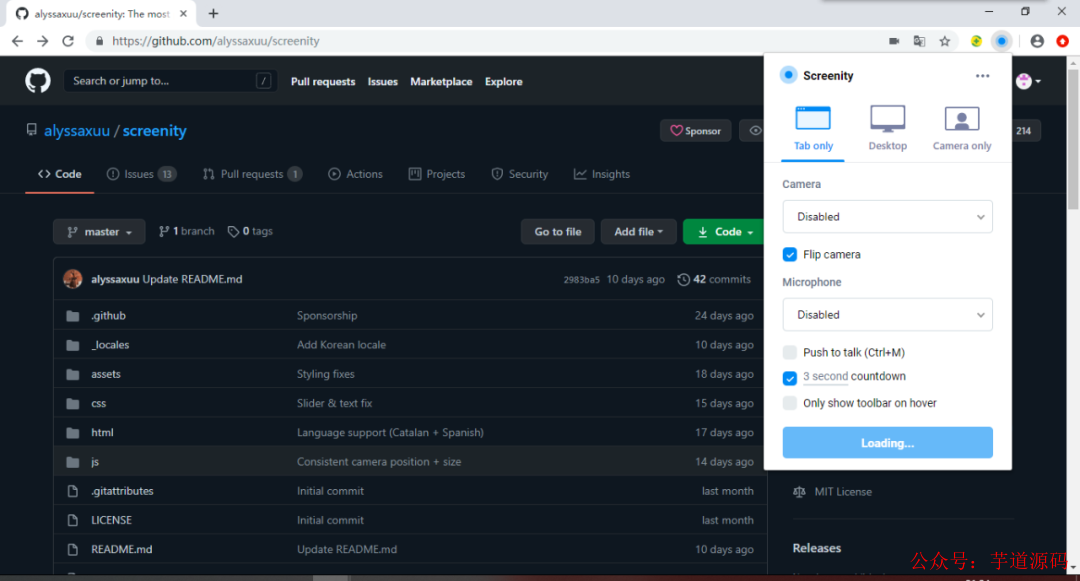Close the alyssaxuu/screenity tab

click(183, 13)
